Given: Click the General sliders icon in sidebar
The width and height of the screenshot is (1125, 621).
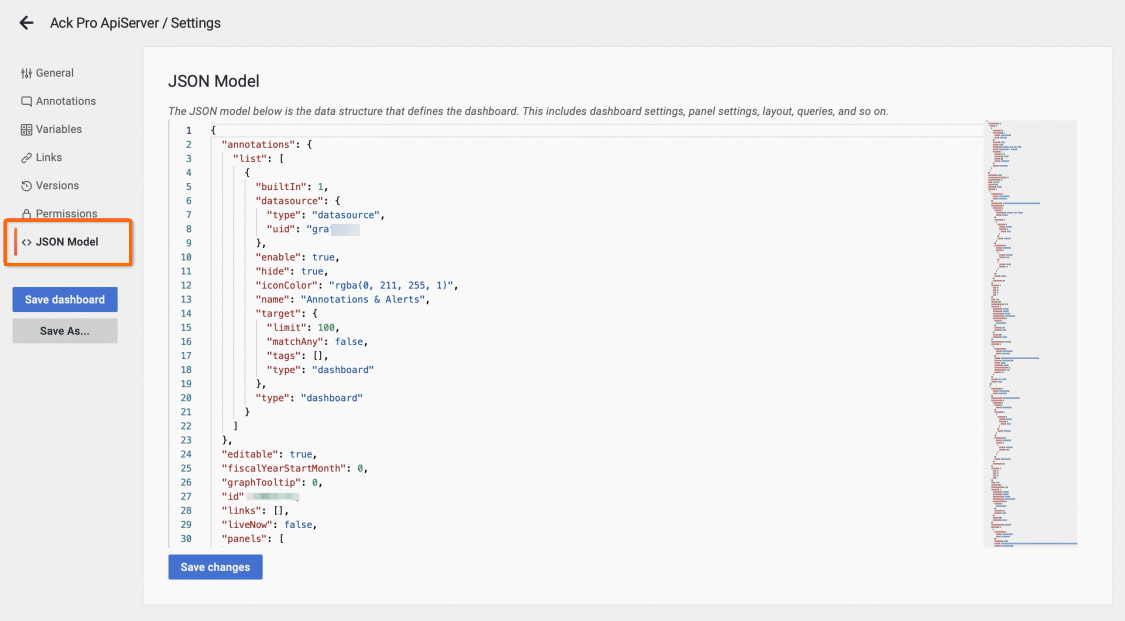Looking at the screenshot, I should (x=26, y=73).
